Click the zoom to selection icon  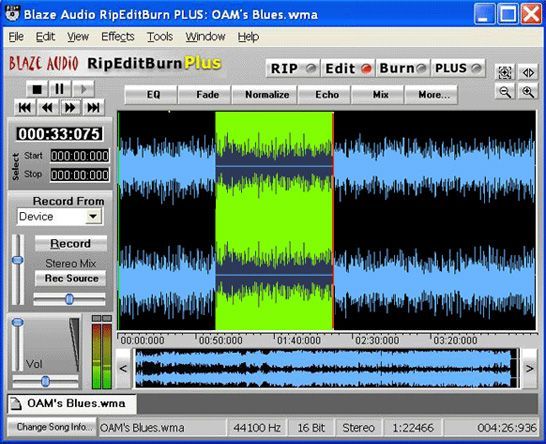pos(505,72)
